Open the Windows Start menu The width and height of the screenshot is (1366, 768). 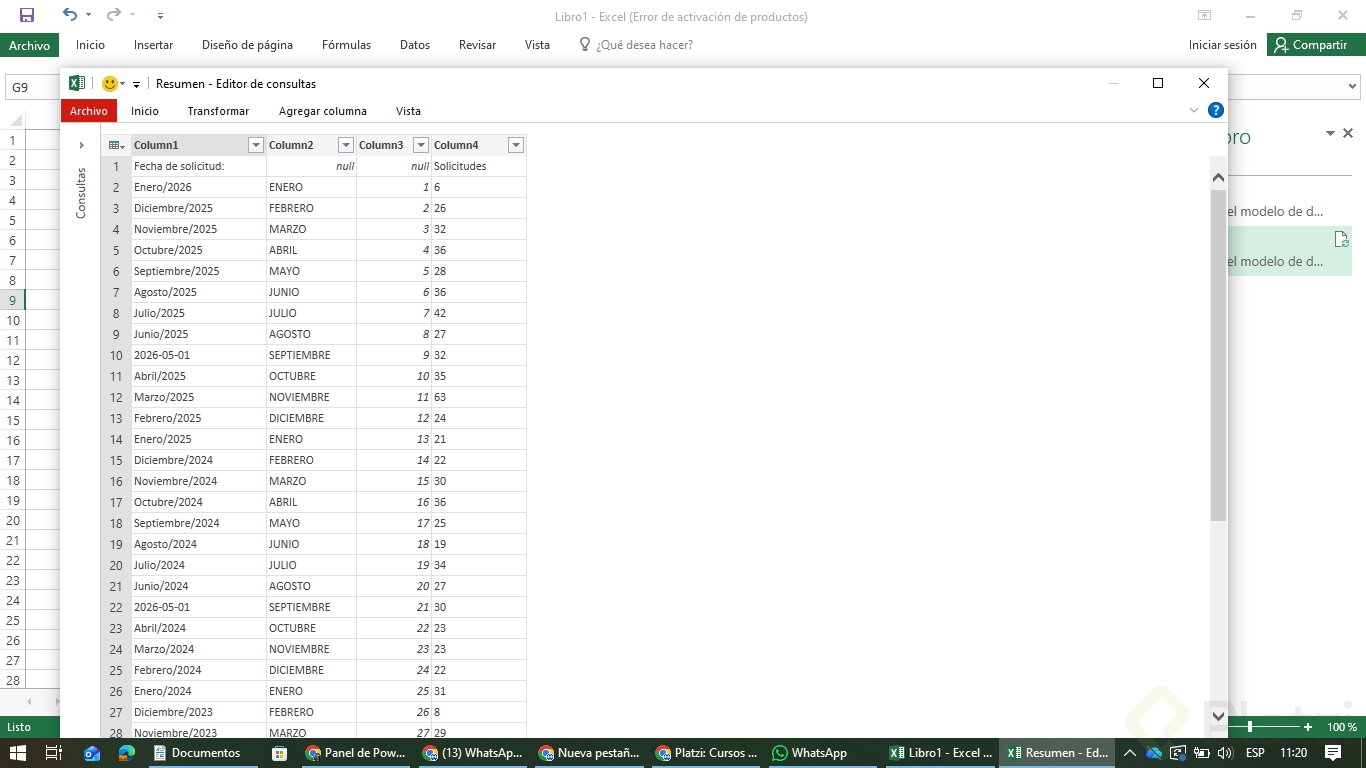[x=18, y=753]
